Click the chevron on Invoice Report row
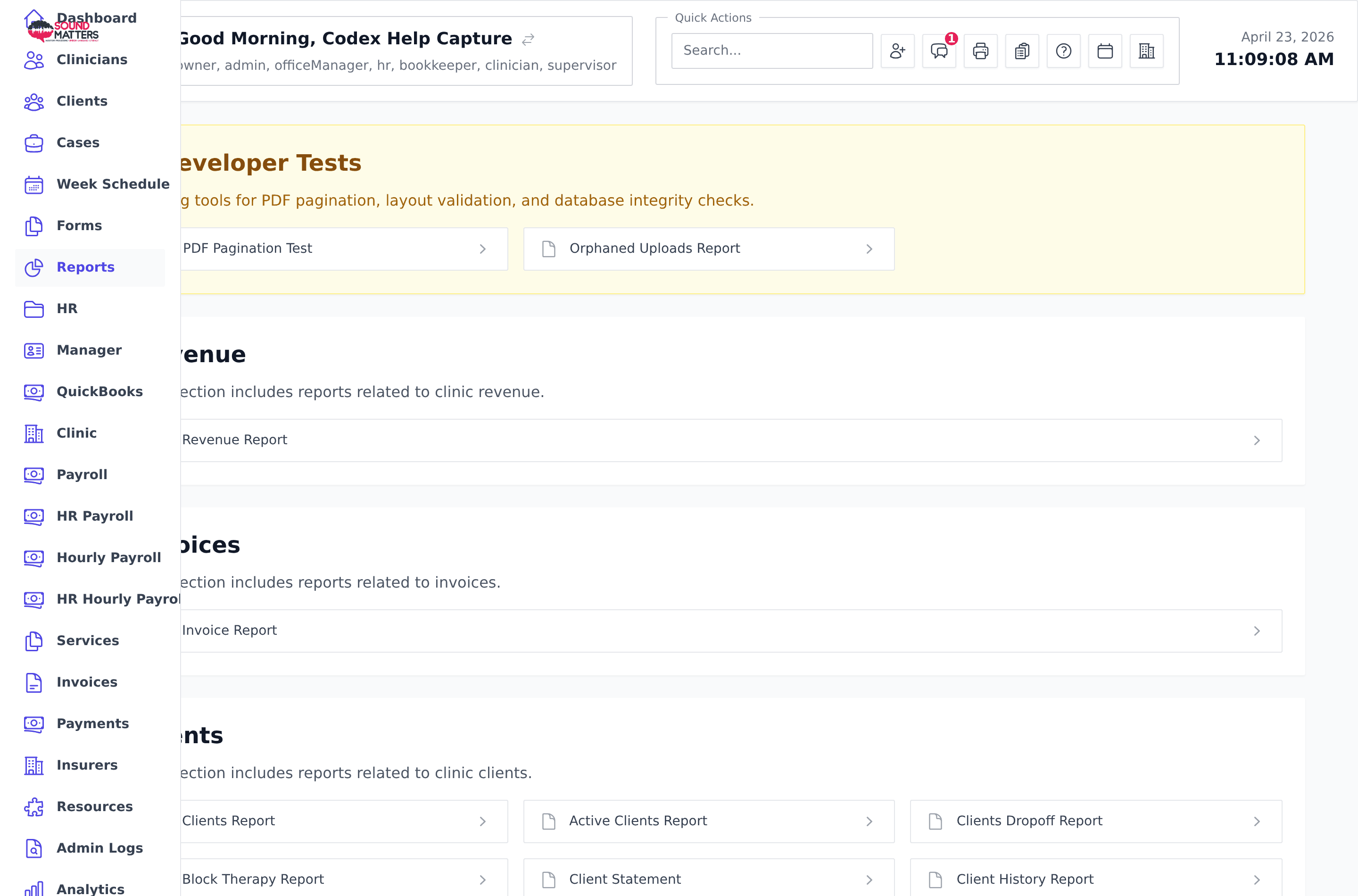The width and height of the screenshot is (1358, 896). coord(1257,631)
